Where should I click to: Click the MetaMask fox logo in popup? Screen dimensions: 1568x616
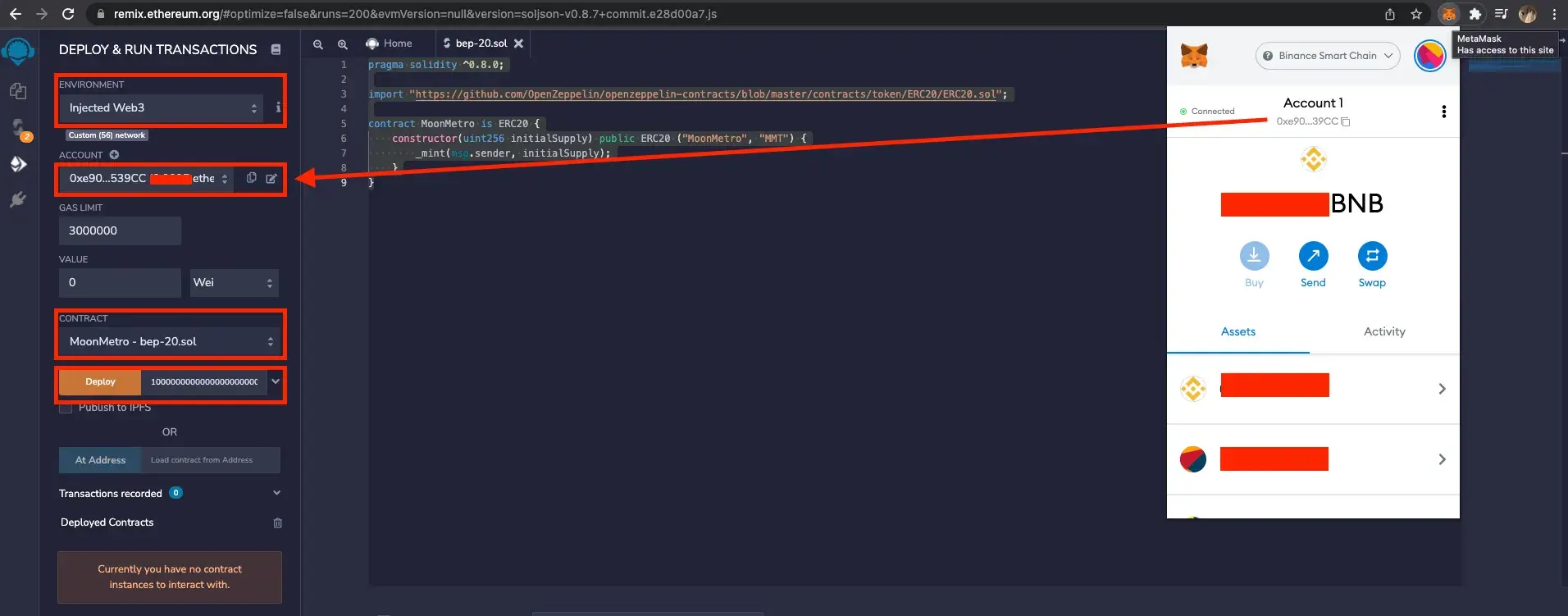tap(1194, 56)
